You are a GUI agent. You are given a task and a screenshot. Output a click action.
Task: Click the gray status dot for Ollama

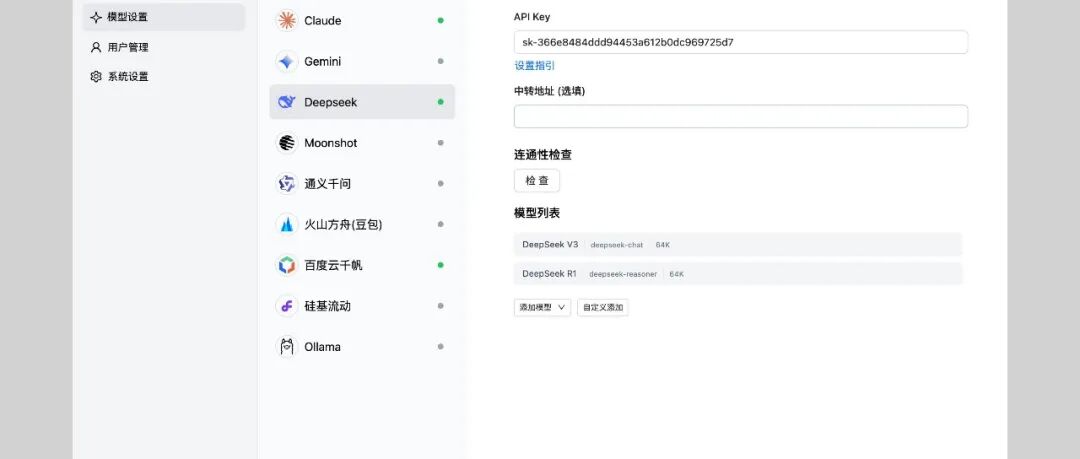click(x=441, y=346)
